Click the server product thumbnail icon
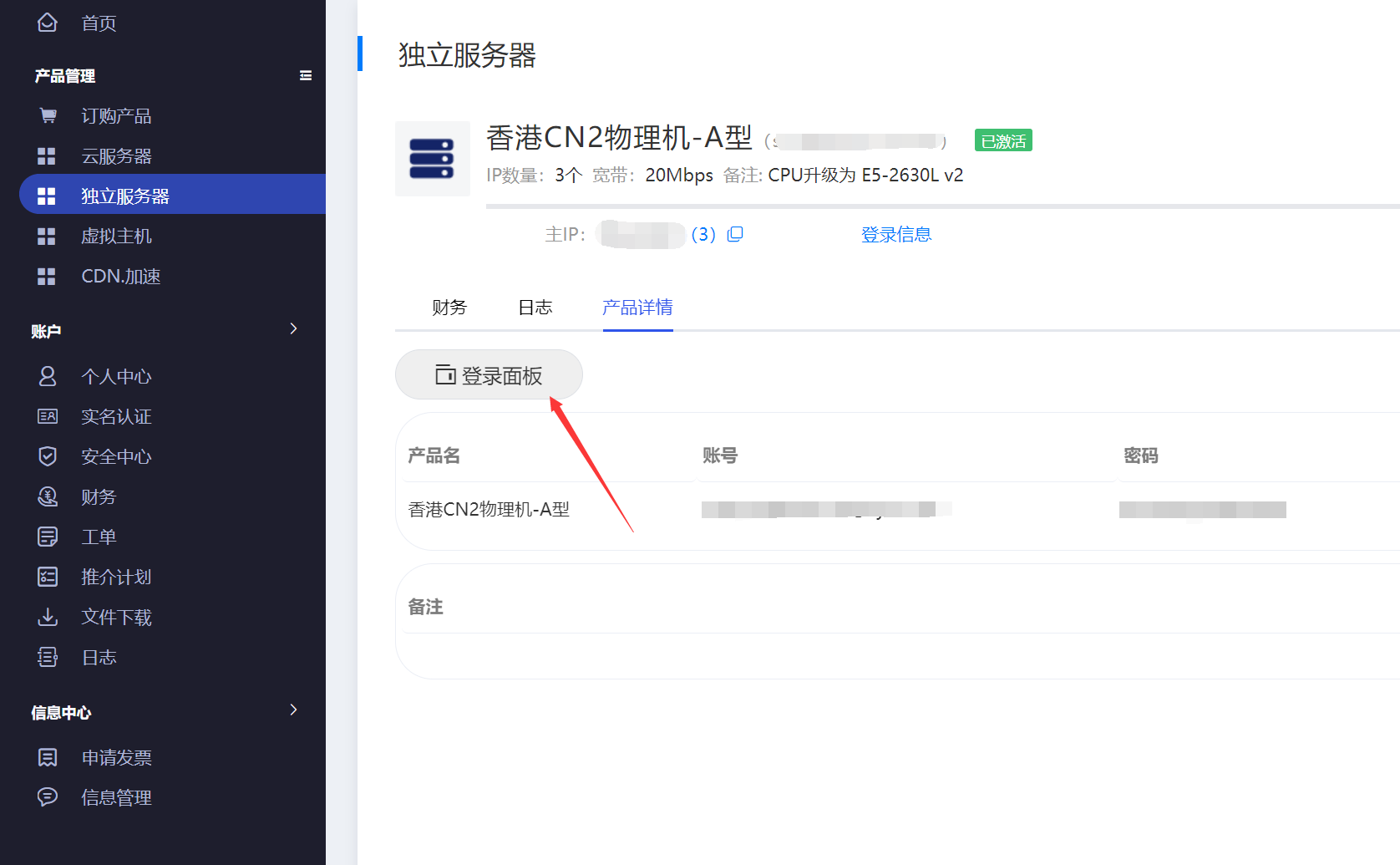This screenshot has height=865, width=1400. 432,159
